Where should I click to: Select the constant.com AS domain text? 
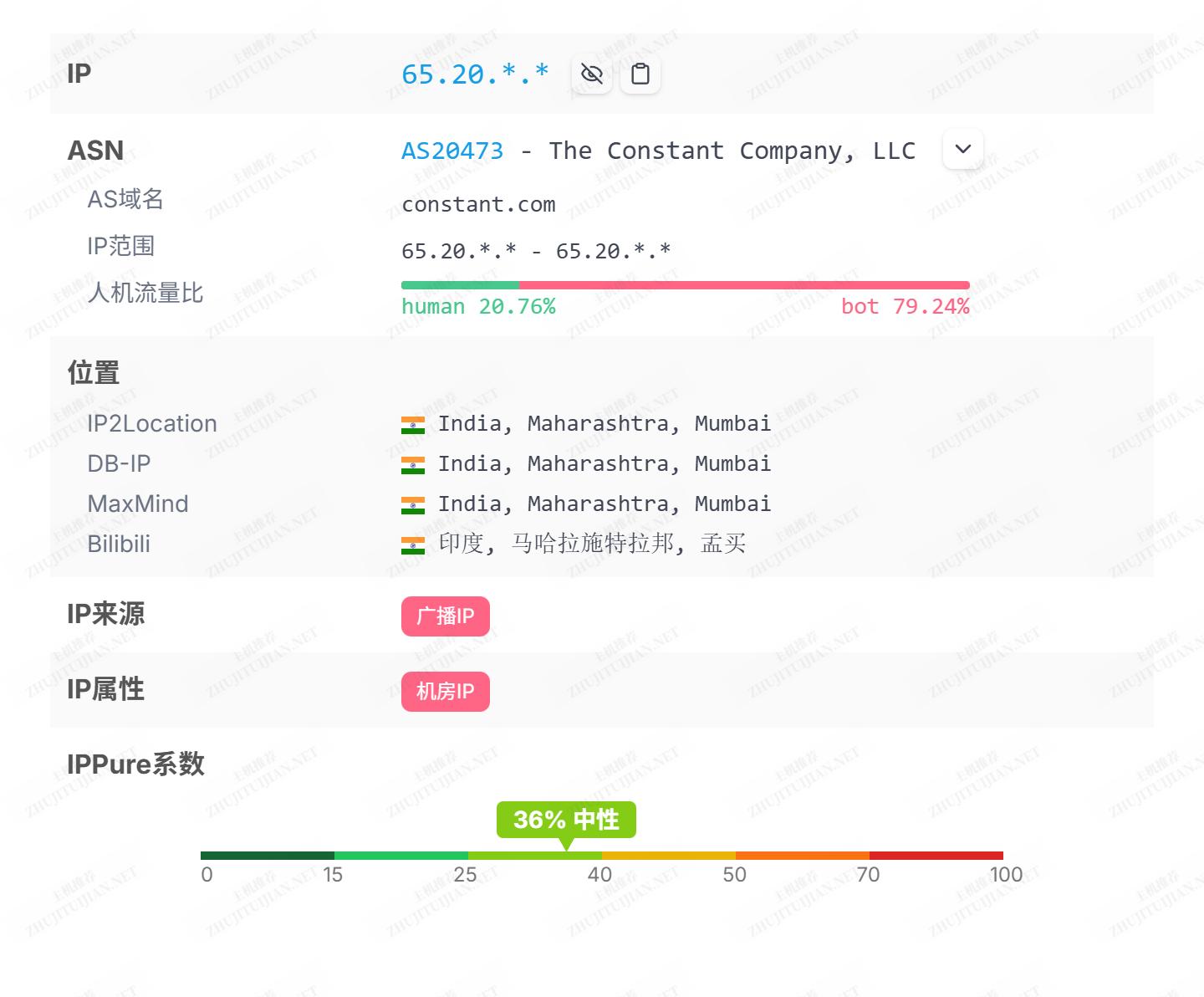tap(478, 205)
